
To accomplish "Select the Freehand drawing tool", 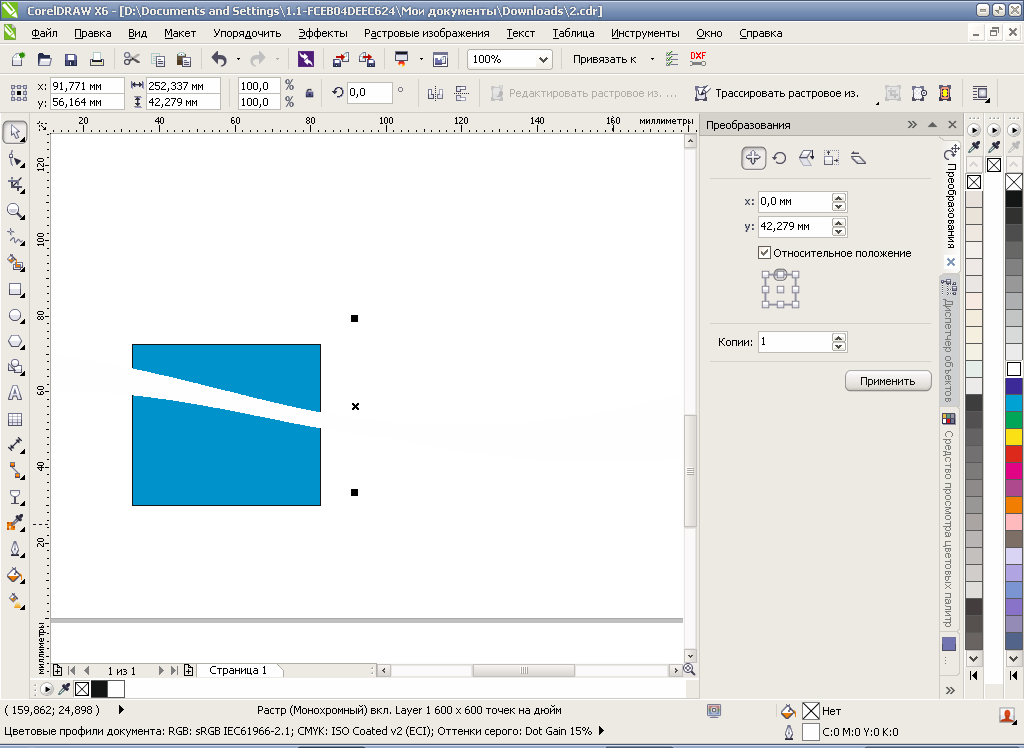I will tap(15, 237).
